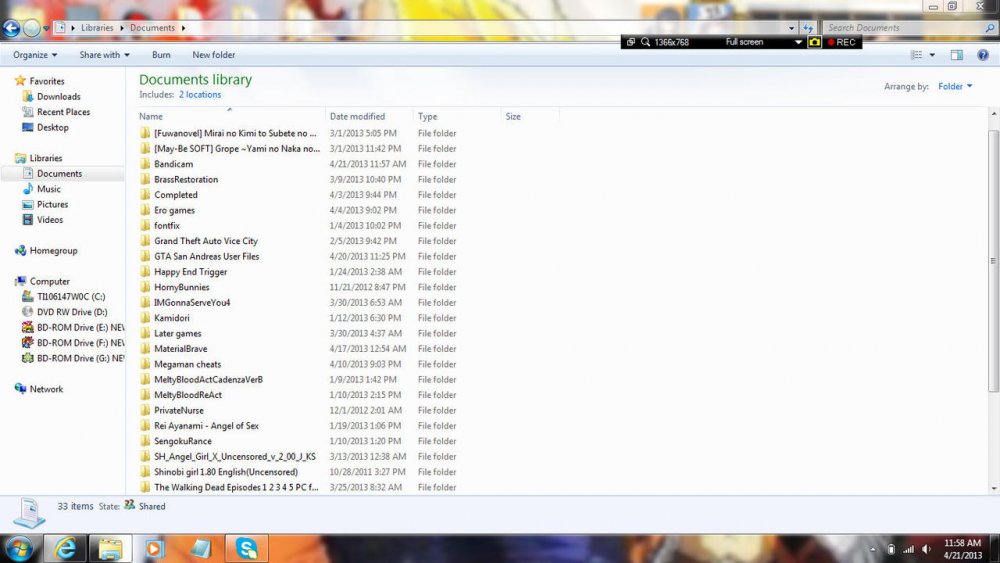The width and height of the screenshot is (1000, 563).
Task: Expand the view options dropdown arrow
Action: (x=933, y=55)
